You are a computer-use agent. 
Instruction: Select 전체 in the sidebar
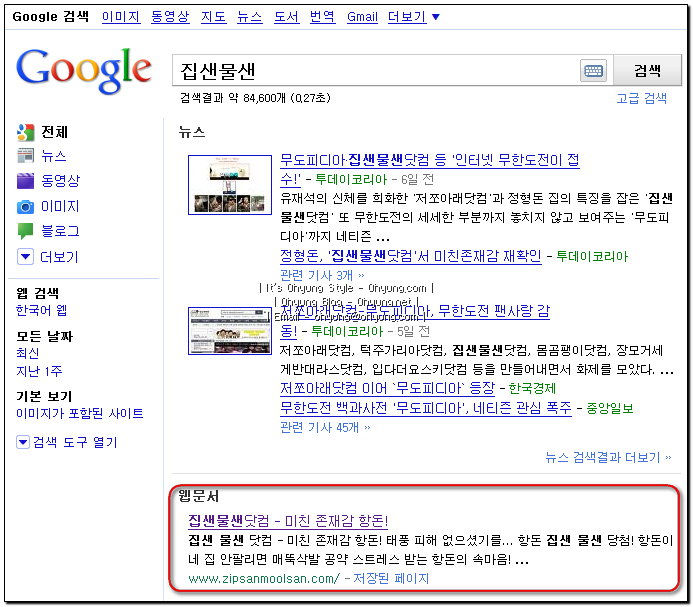pyautogui.click(x=55, y=132)
